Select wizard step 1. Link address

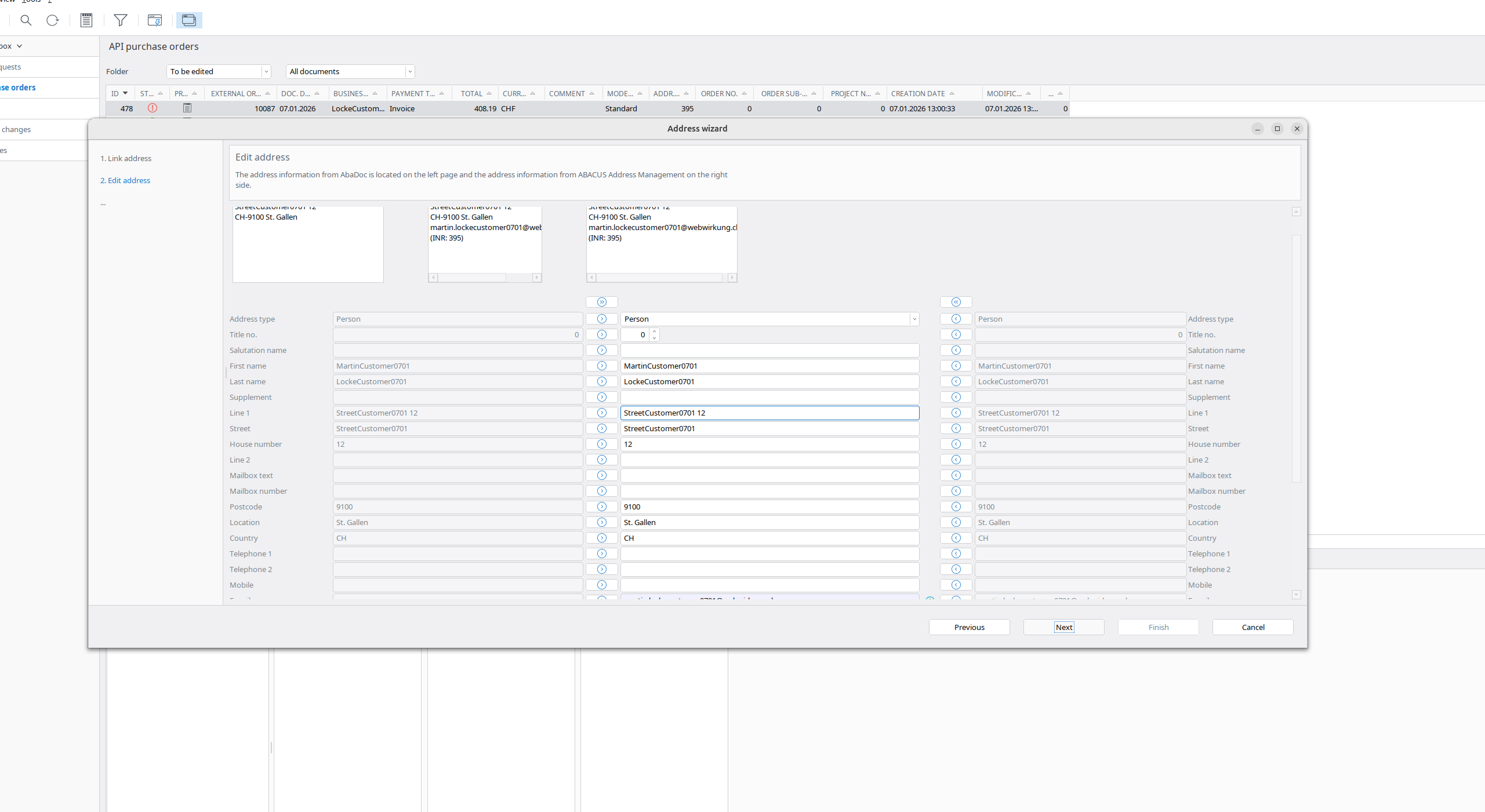tap(125, 158)
